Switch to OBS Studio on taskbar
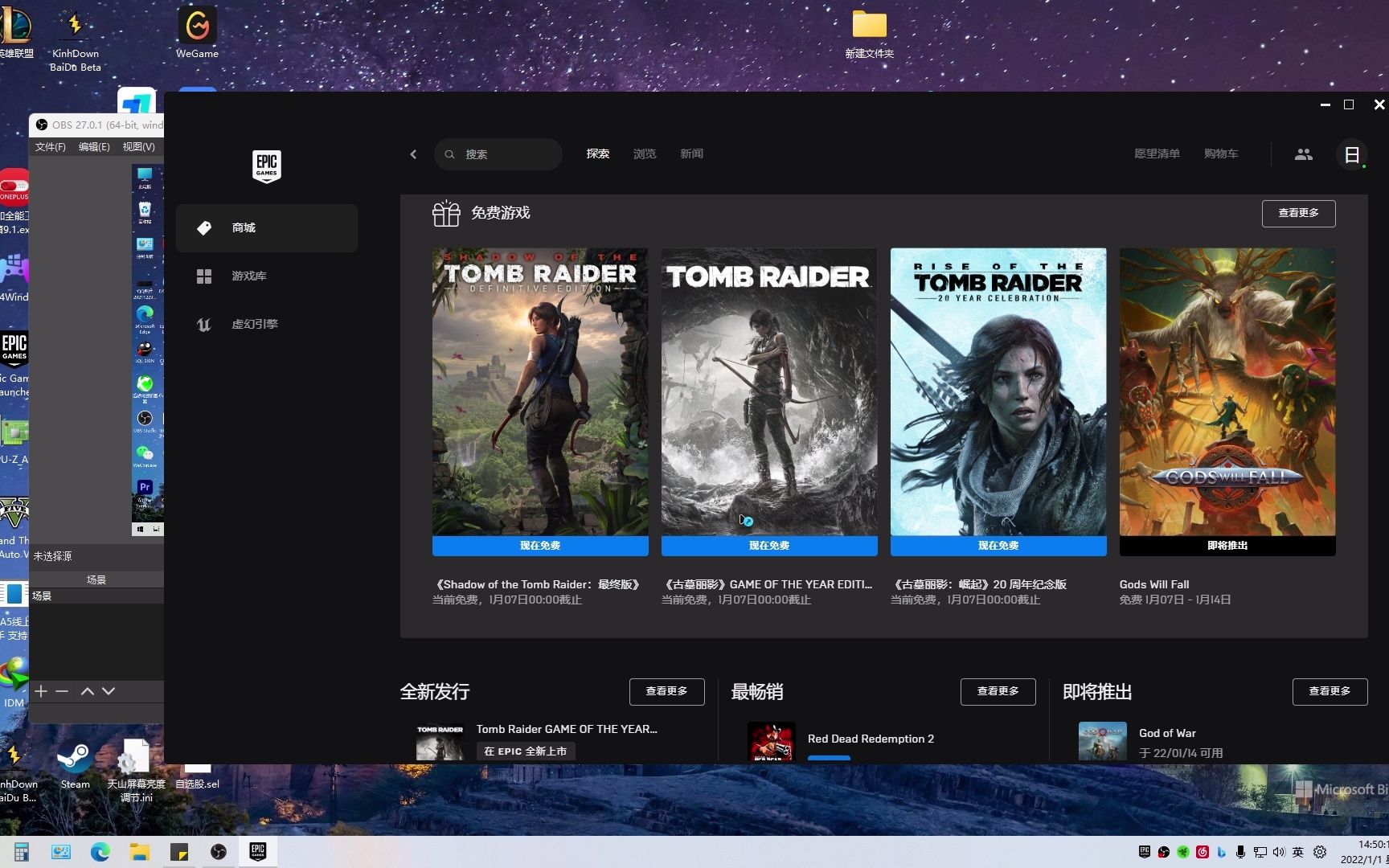This screenshot has width=1389, height=868. click(x=219, y=852)
